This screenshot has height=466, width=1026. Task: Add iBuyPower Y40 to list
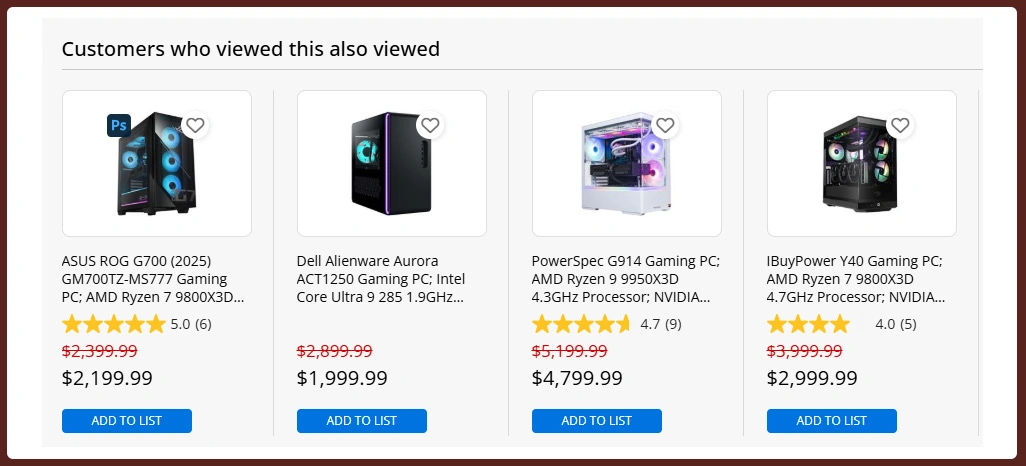coord(832,421)
